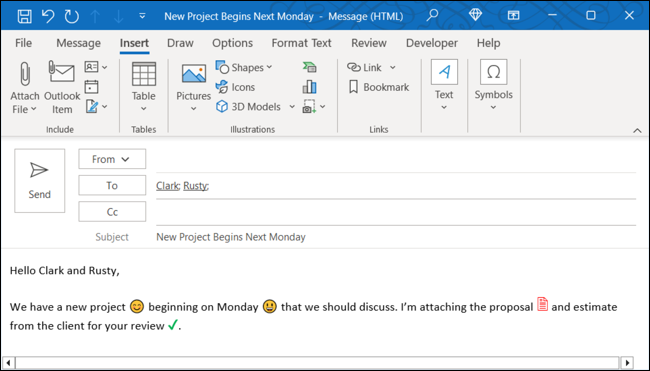Insert a SmartArt graphic
Screen dimensions: 650x371
point(309,67)
